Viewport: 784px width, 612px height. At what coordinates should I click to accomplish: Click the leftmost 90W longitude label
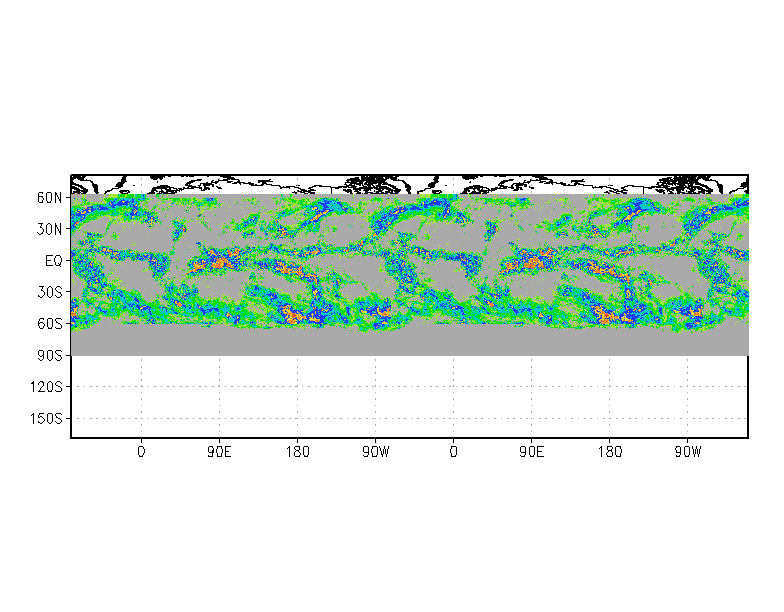376,452
